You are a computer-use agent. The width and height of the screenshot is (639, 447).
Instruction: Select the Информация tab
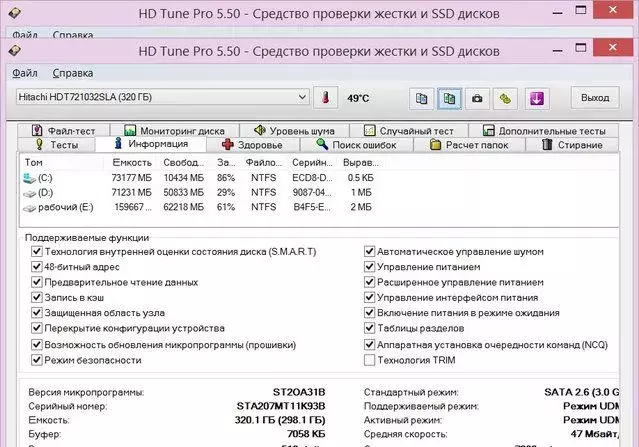point(151,144)
